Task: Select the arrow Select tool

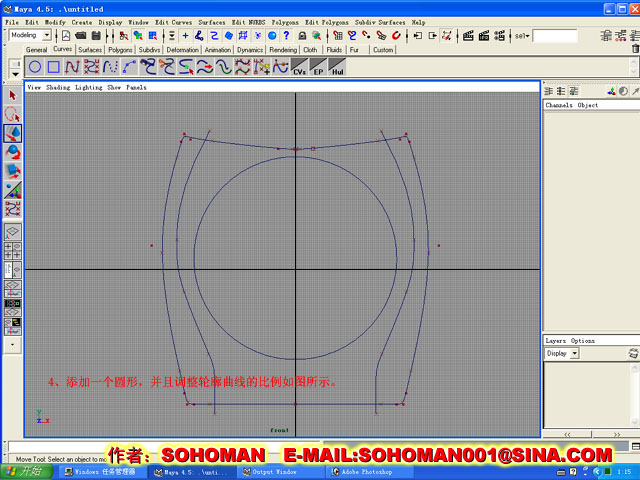Action: coord(12,96)
